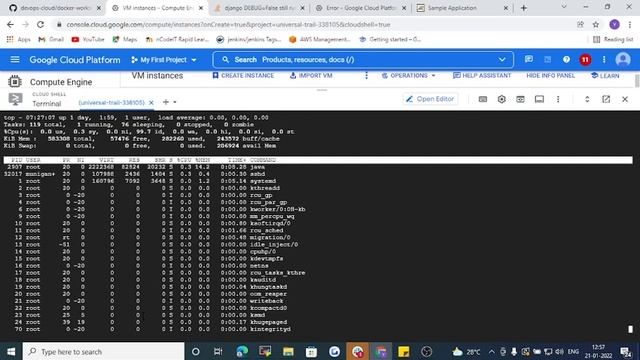The image size is (640, 360).
Task: Click Import VM button
Action: 311,76
